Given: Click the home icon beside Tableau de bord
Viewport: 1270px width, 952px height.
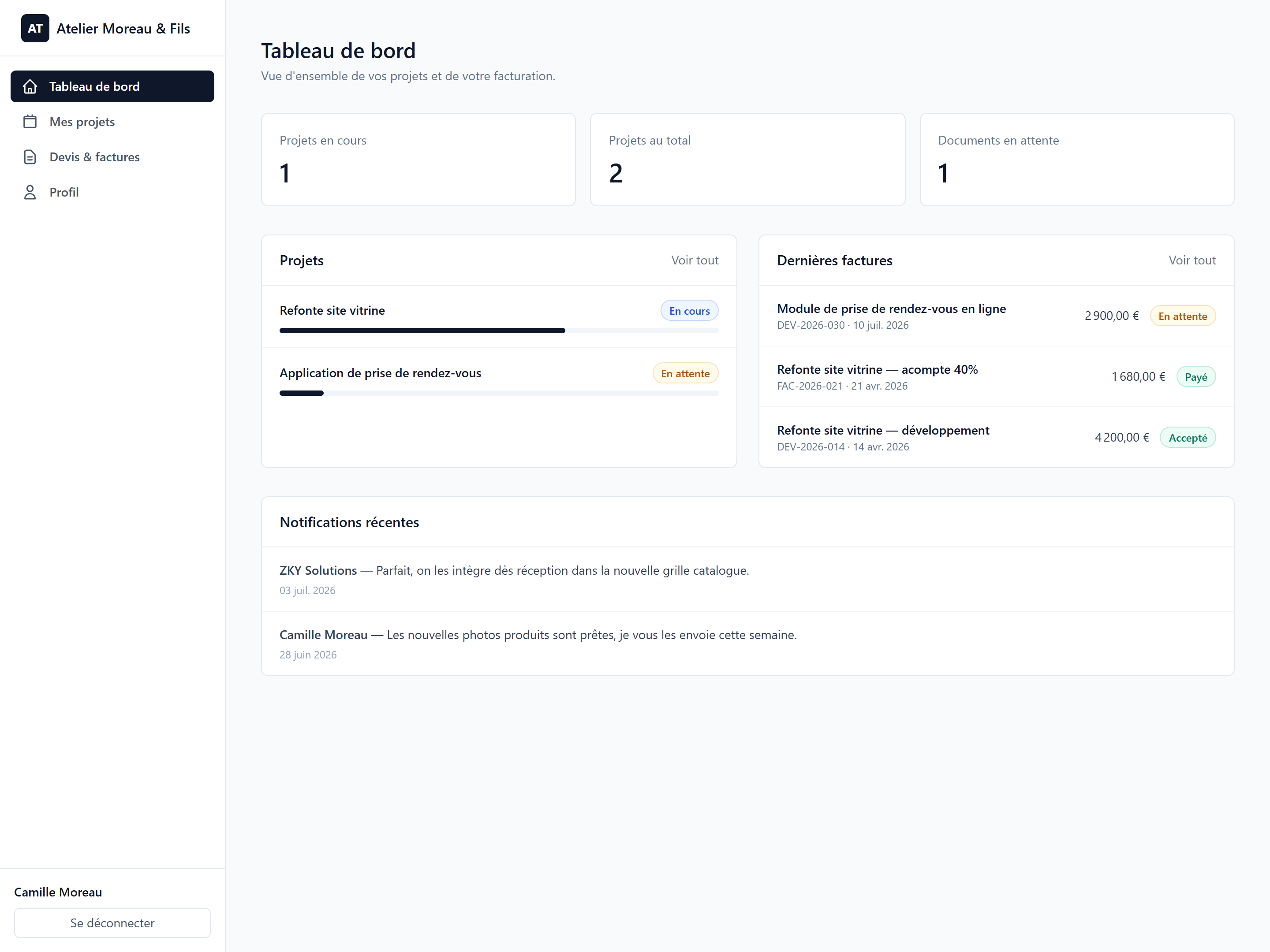Looking at the screenshot, I should tap(30, 87).
